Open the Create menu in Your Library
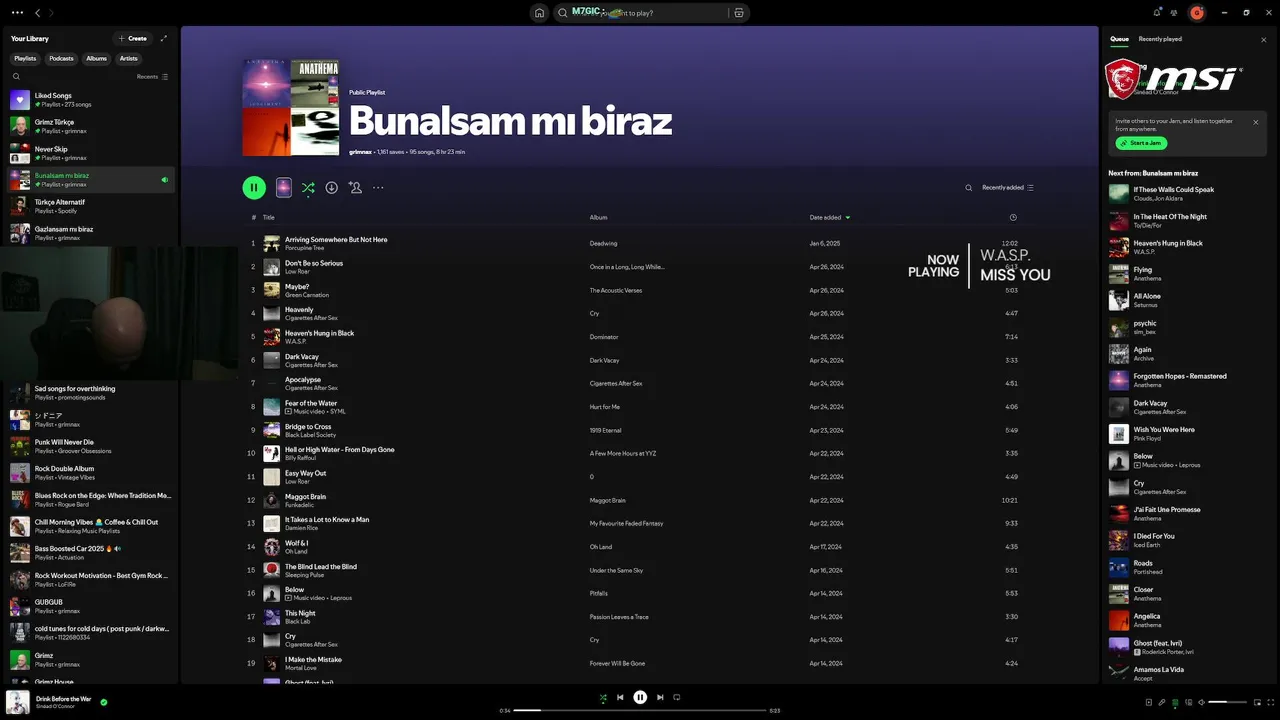 coord(132,38)
